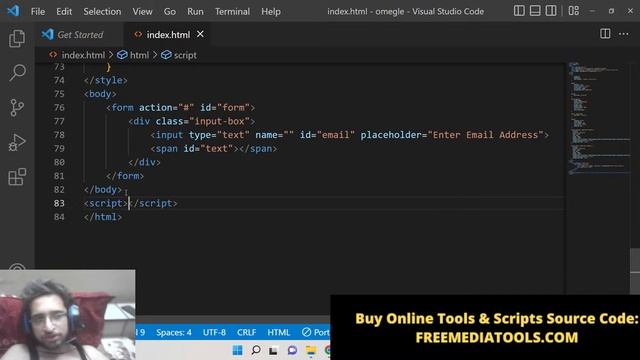
Task: Click the </form> closing tag
Action: [x=125, y=176]
